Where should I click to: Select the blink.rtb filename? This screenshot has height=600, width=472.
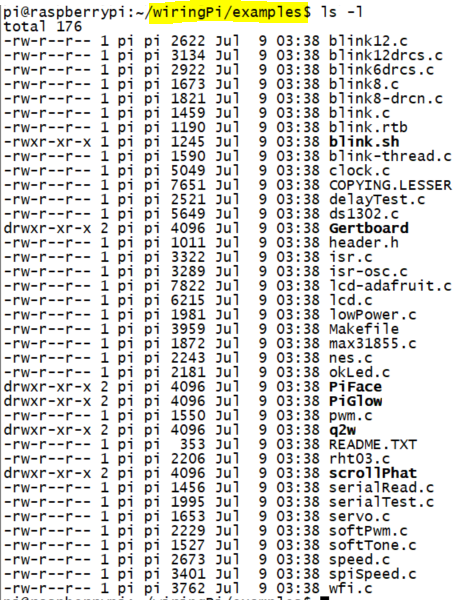tap(369, 127)
